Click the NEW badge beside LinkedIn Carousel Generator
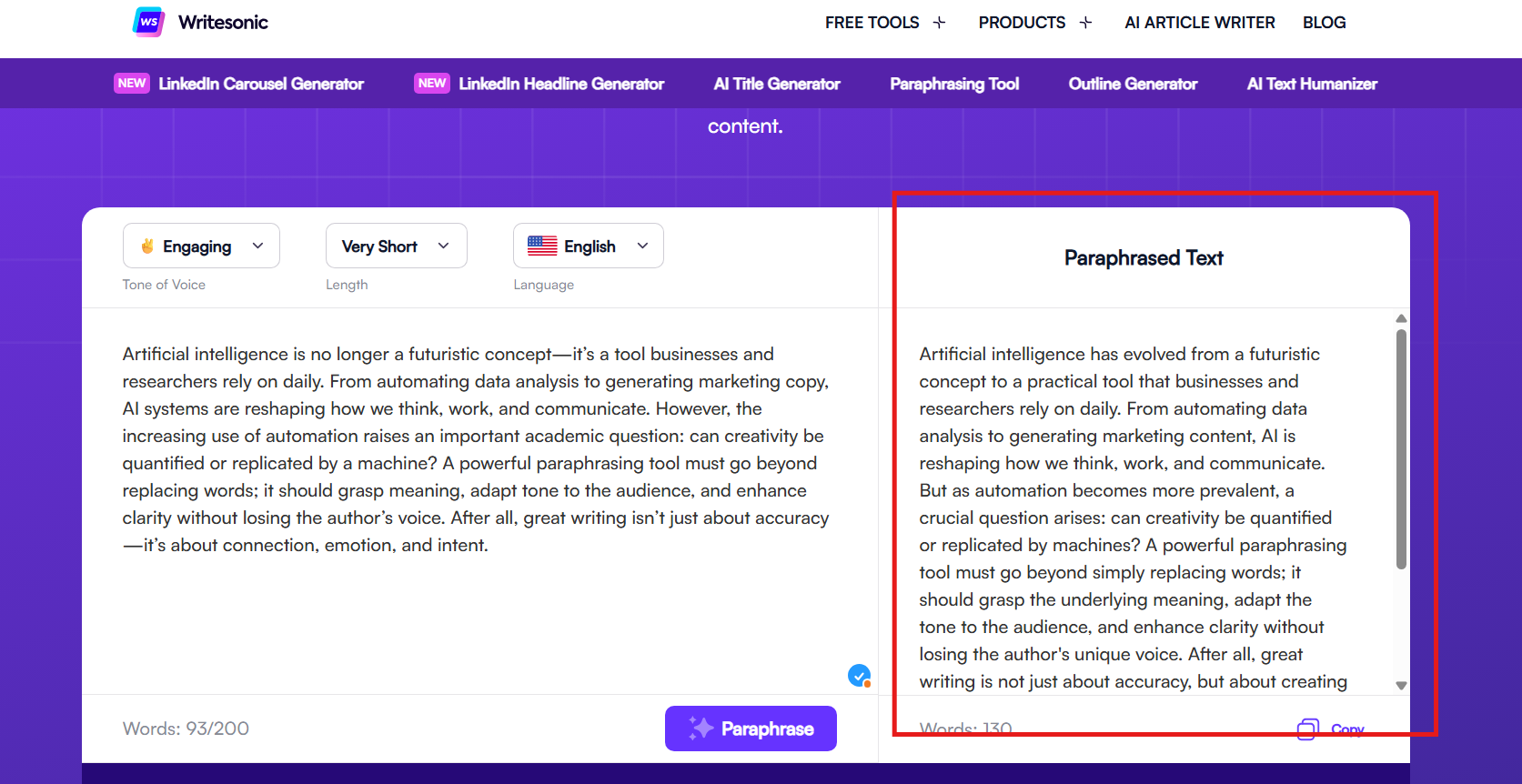1522x784 pixels. 132,84
